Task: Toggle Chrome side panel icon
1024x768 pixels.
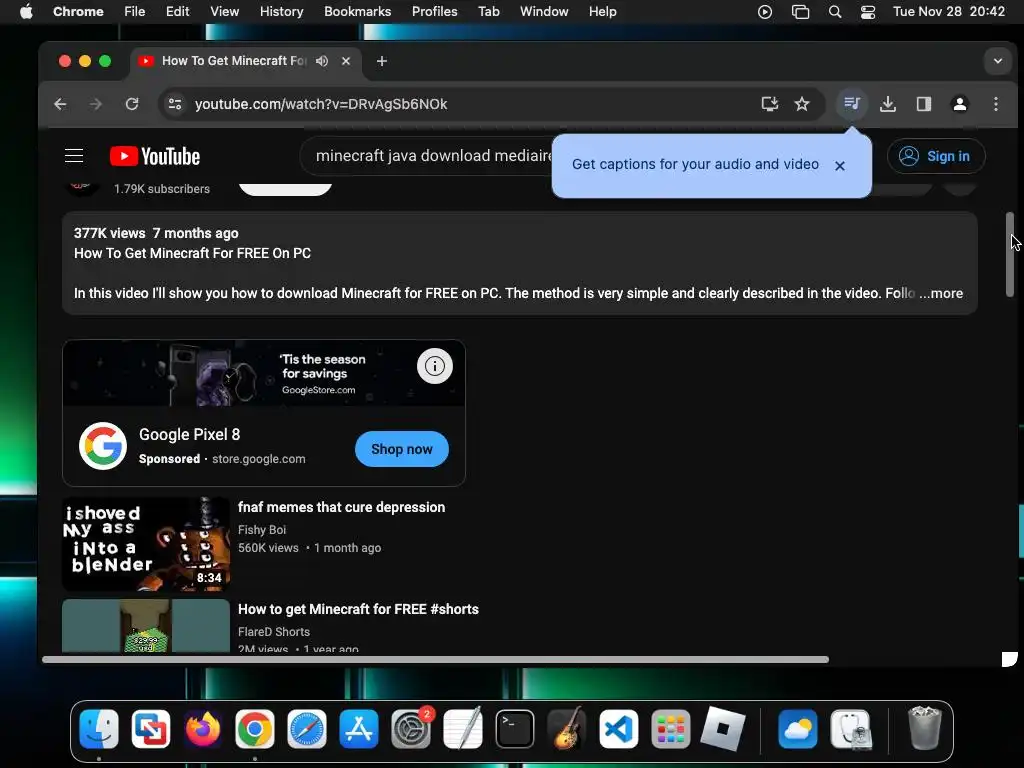Action: pos(923,104)
